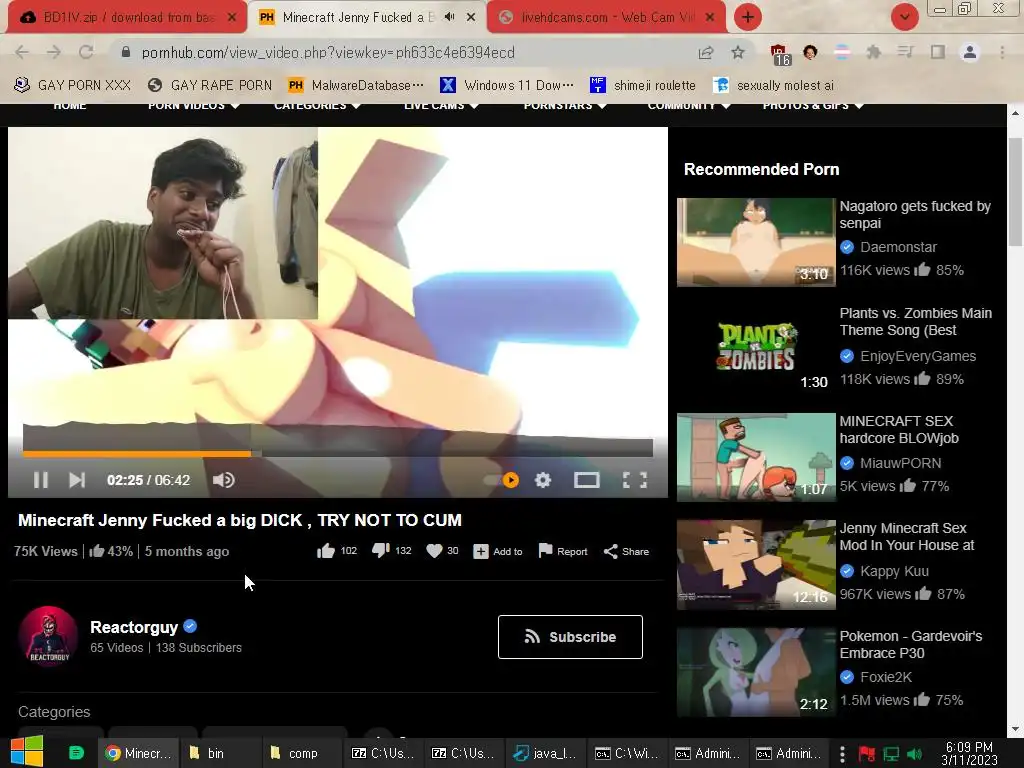Open the Extensions puzzle-piece menu

tap(874, 52)
